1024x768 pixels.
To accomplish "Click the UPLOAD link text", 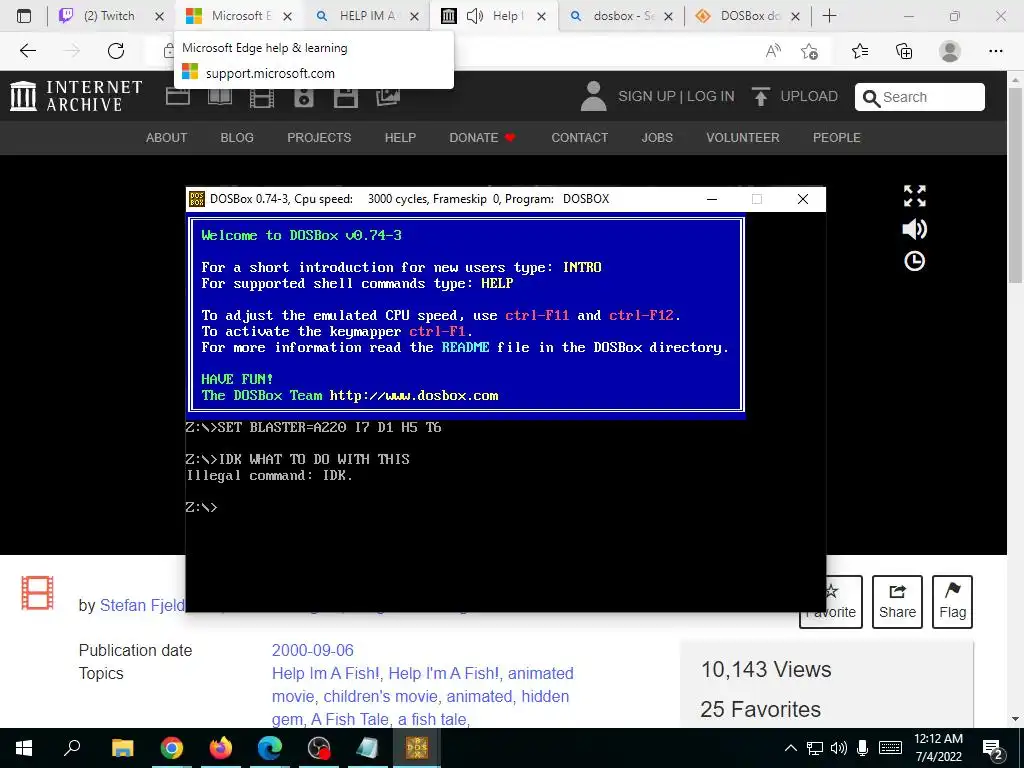I will pyautogui.click(x=809, y=97).
